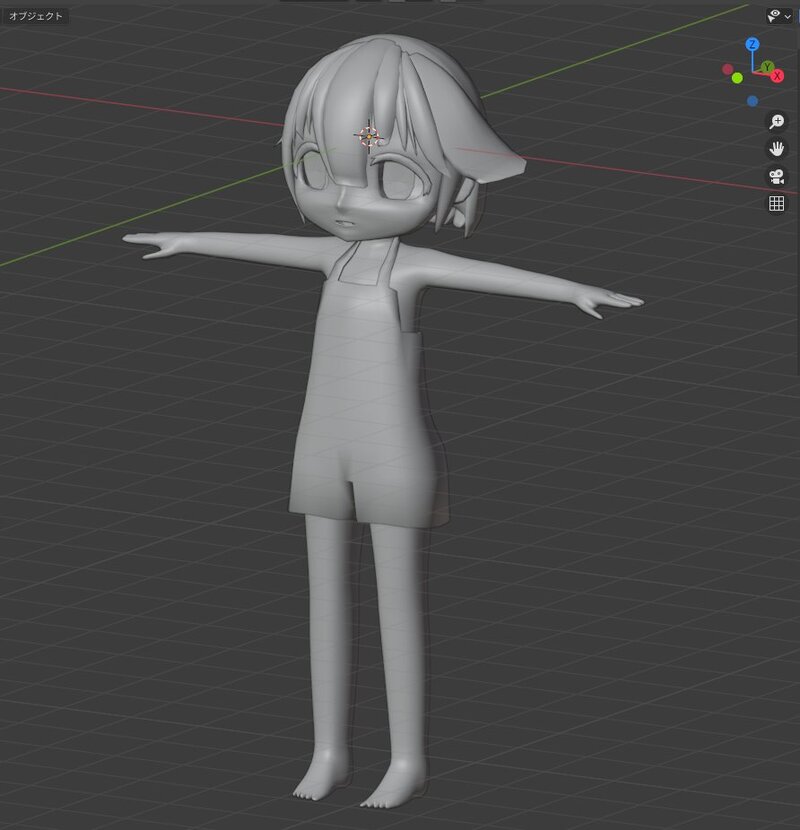This screenshot has width=800, height=830.
Task: Toggle perspective/orthographic grid icon
Action: [776, 203]
